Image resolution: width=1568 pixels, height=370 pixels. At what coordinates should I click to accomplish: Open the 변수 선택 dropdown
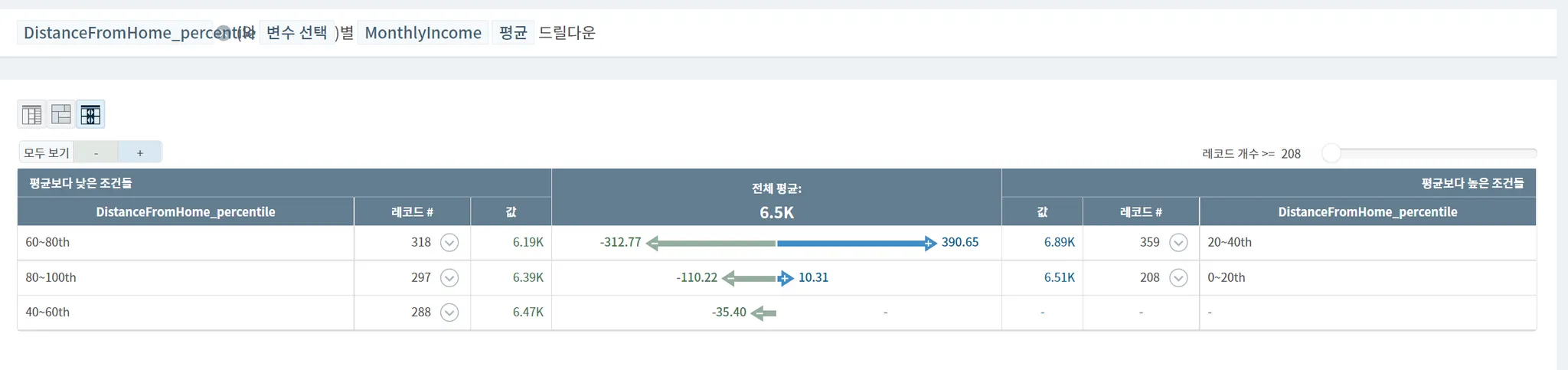pos(297,33)
